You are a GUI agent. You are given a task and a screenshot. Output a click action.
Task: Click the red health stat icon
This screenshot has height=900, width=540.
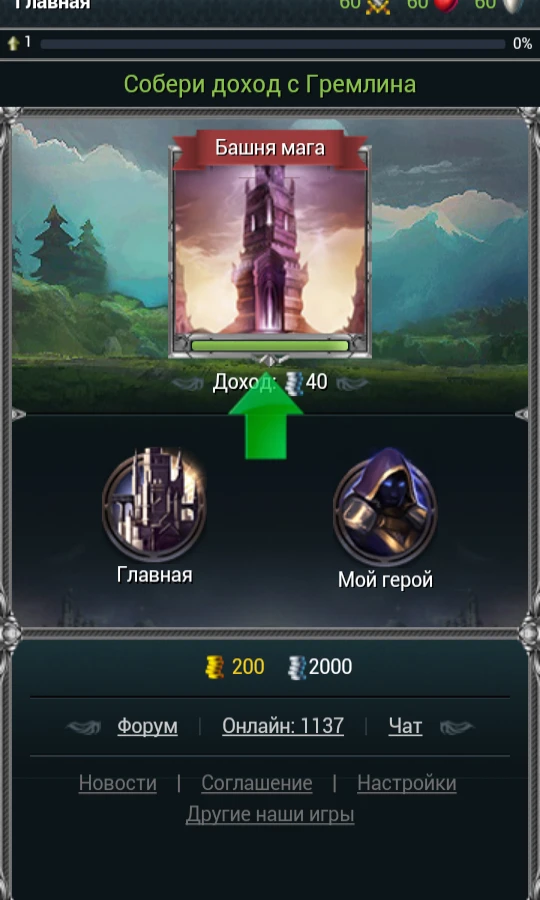coord(446,5)
